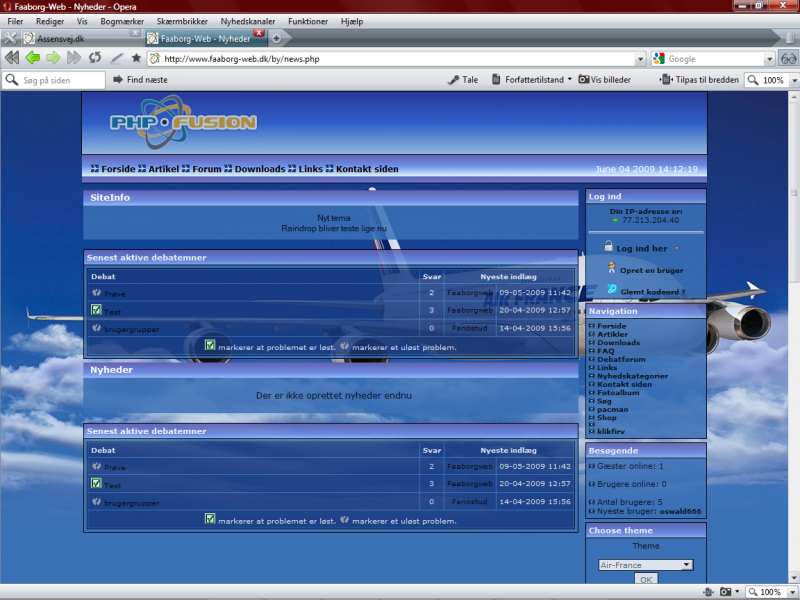The width and height of the screenshot is (800, 600).
Task: Click the Find næste button
Action: click(x=140, y=80)
